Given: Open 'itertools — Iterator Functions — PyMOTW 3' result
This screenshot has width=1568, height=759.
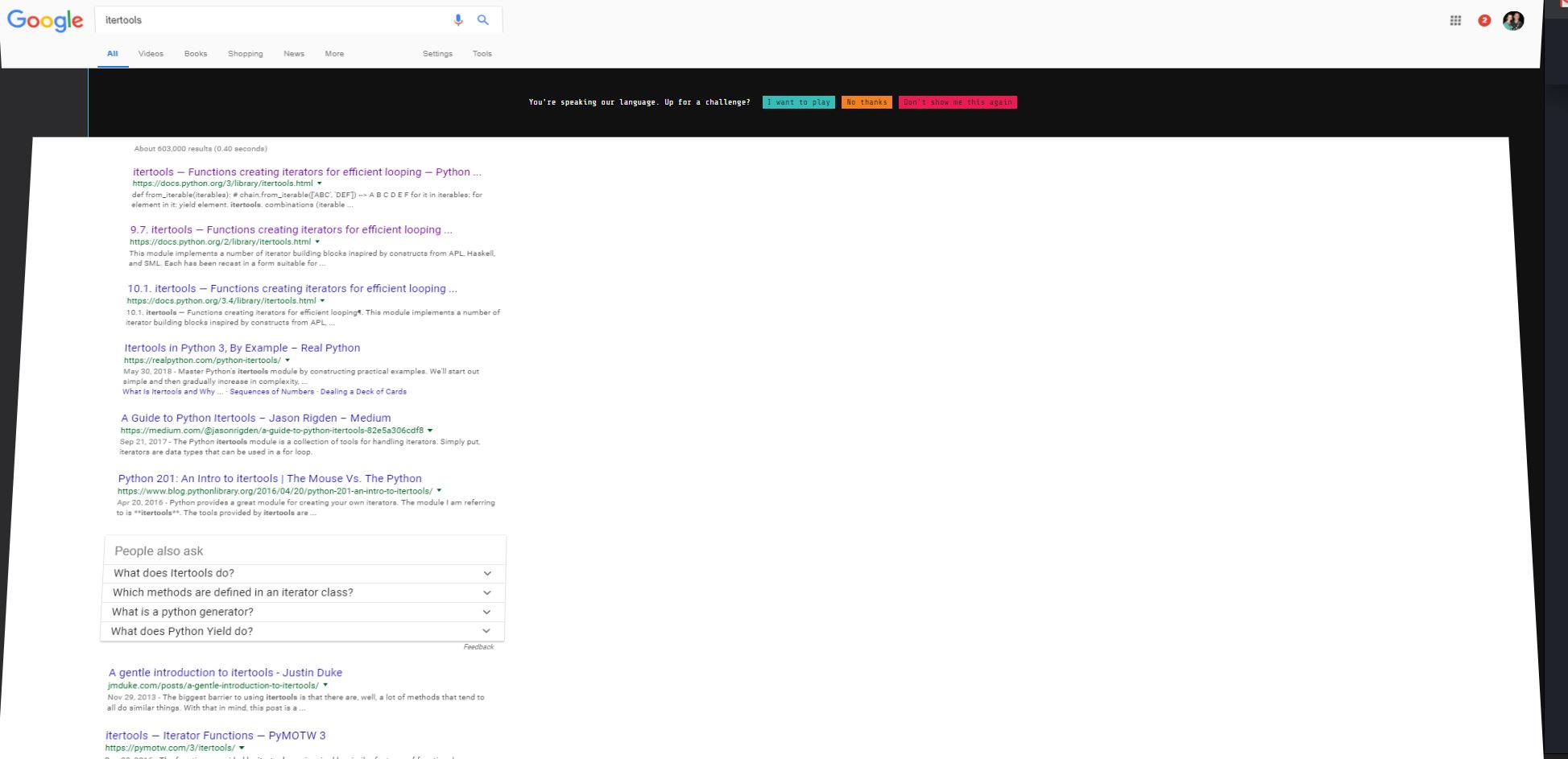Looking at the screenshot, I should 216,735.
